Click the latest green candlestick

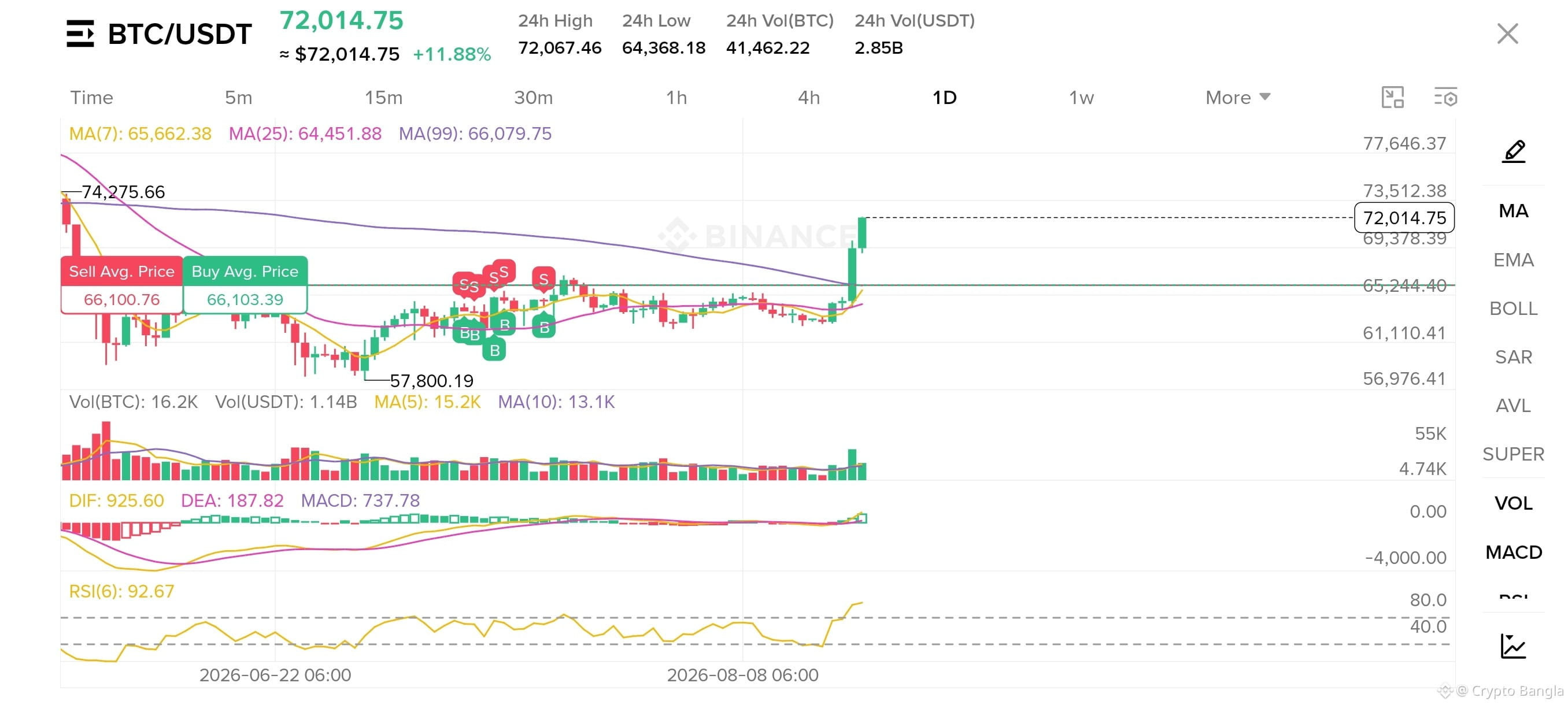point(862,233)
